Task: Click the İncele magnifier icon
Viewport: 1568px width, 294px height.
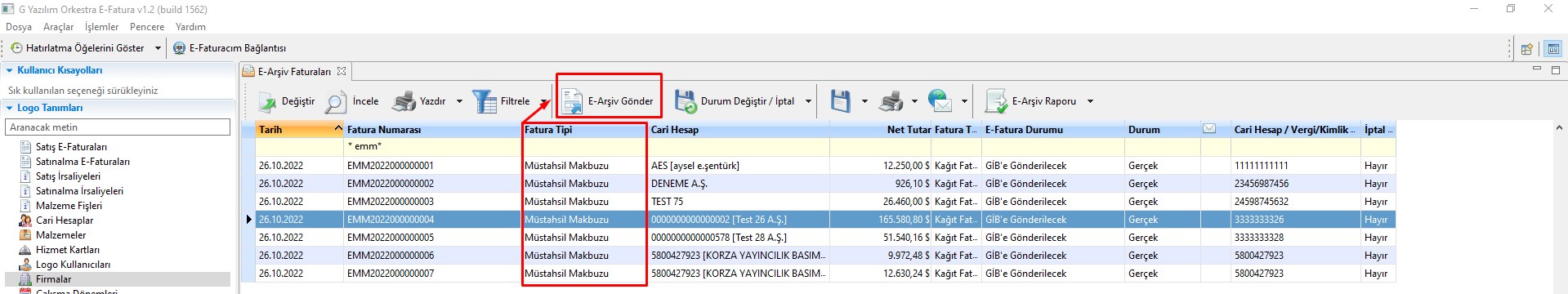Action: click(x=335, y=102)
